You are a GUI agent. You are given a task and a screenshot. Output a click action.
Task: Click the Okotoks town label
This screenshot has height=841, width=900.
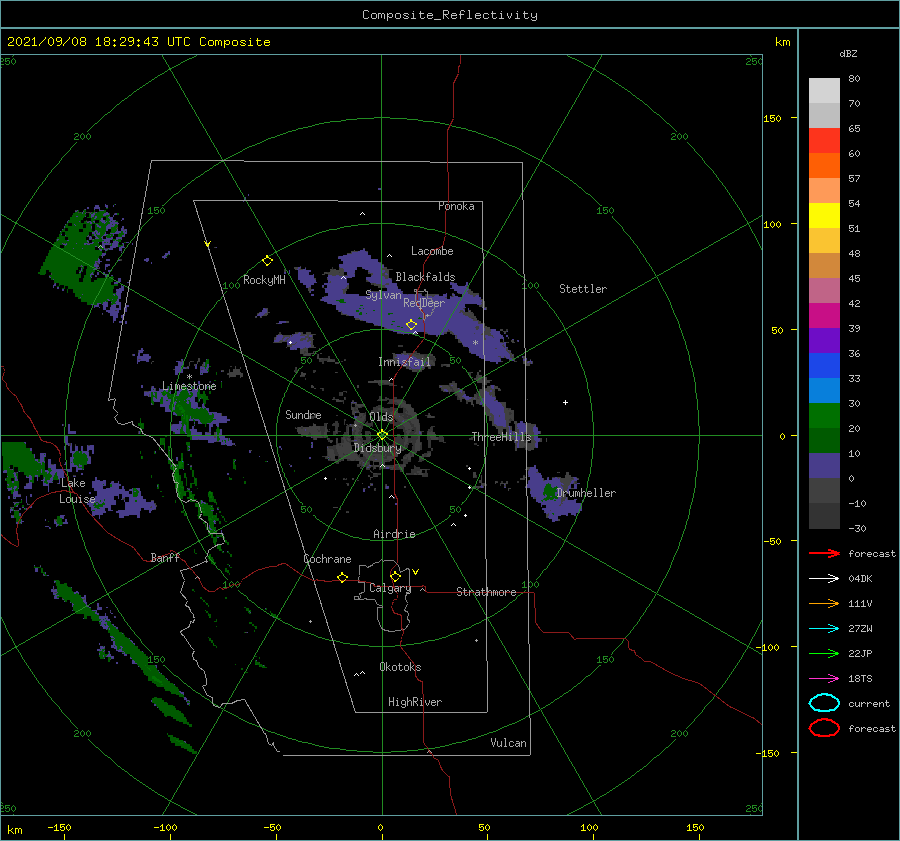click(x=400, y=667)
